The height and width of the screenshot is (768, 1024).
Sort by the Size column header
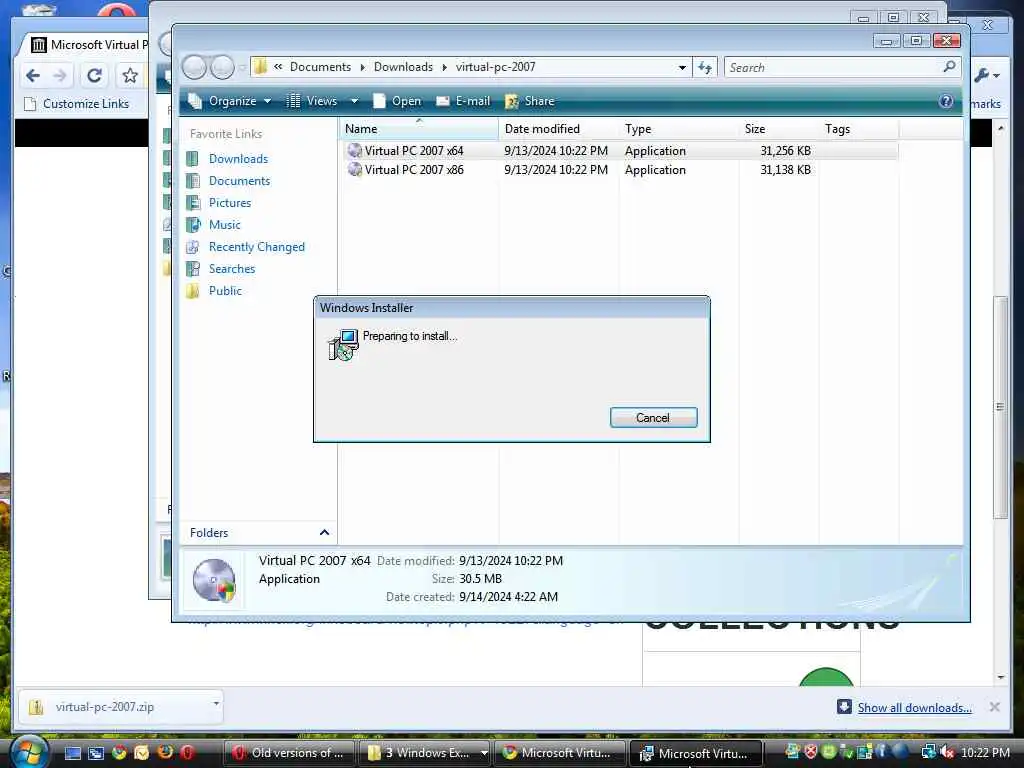coord(778,129)
